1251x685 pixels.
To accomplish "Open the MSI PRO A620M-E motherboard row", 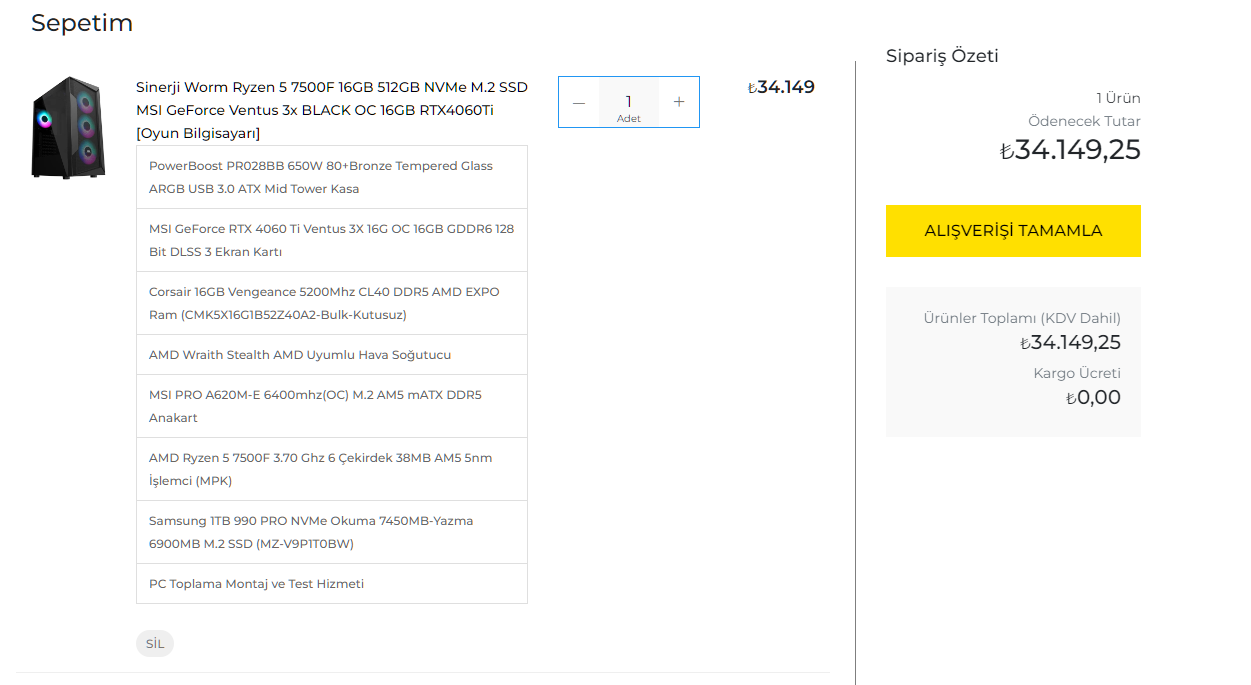I will (x=331, y=406).
